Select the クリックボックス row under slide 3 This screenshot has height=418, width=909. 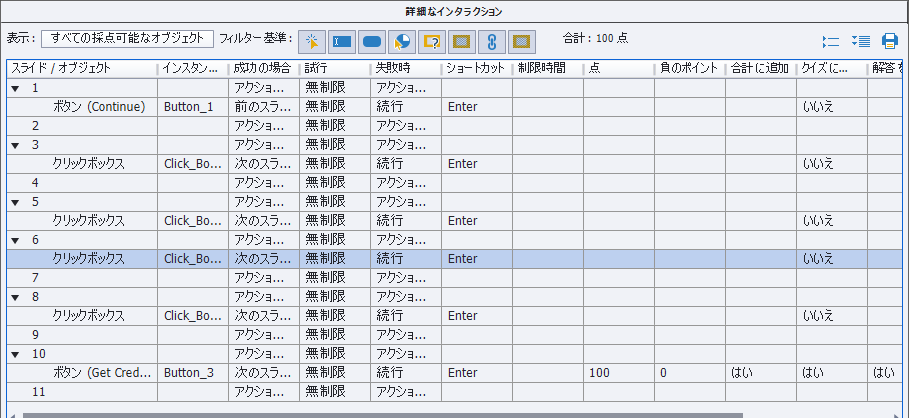pyautogui.click(x=454, y=163)
